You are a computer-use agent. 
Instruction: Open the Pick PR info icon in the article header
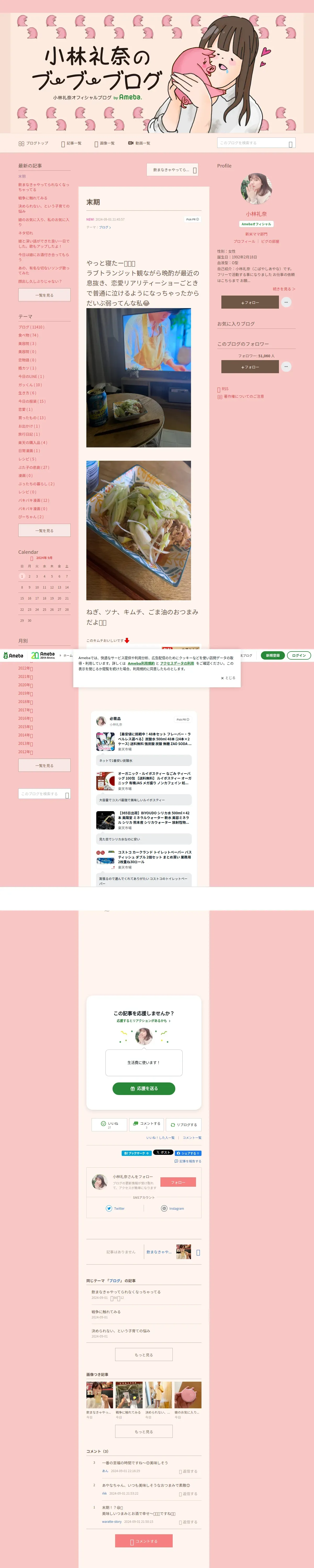point(193,219)
